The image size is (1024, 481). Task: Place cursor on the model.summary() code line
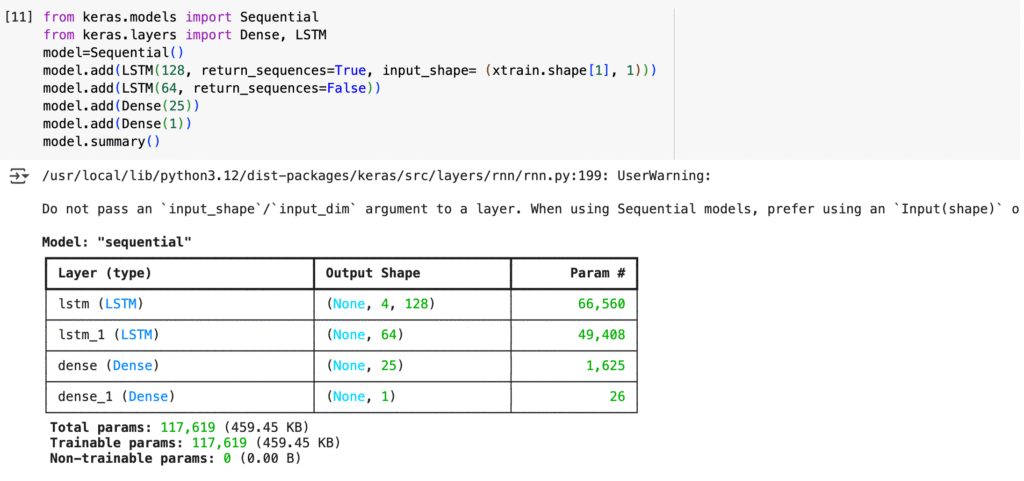click(101, 141)
